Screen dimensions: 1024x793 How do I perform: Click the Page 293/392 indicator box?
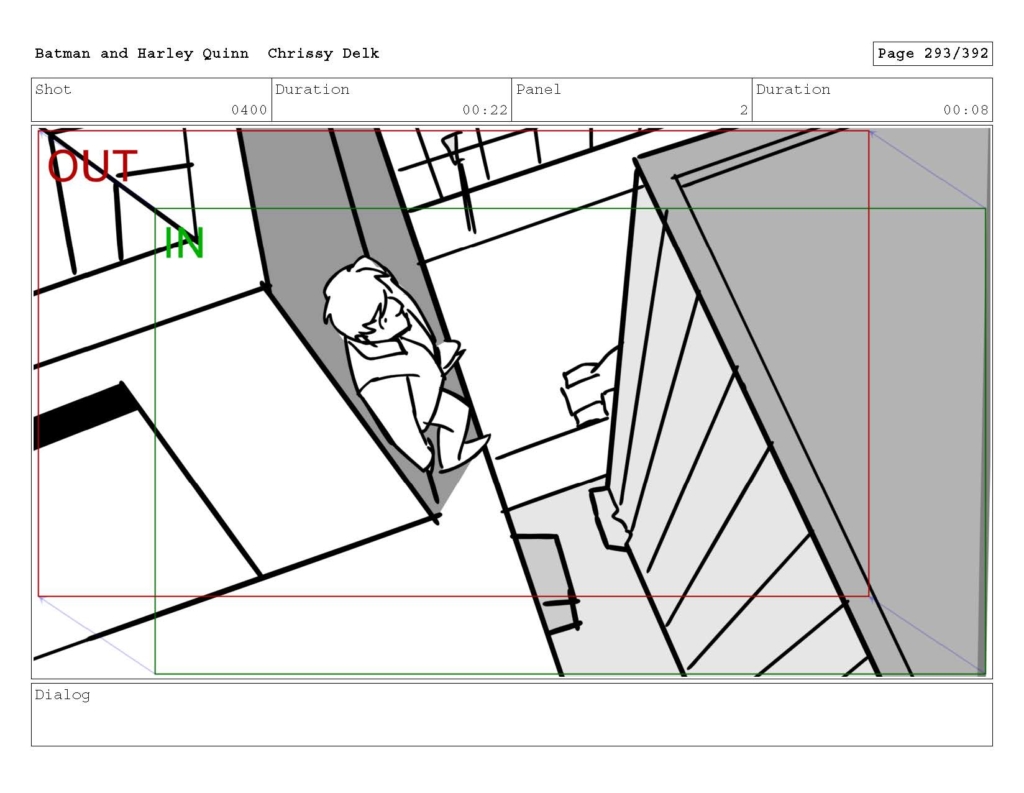[932, 54]
